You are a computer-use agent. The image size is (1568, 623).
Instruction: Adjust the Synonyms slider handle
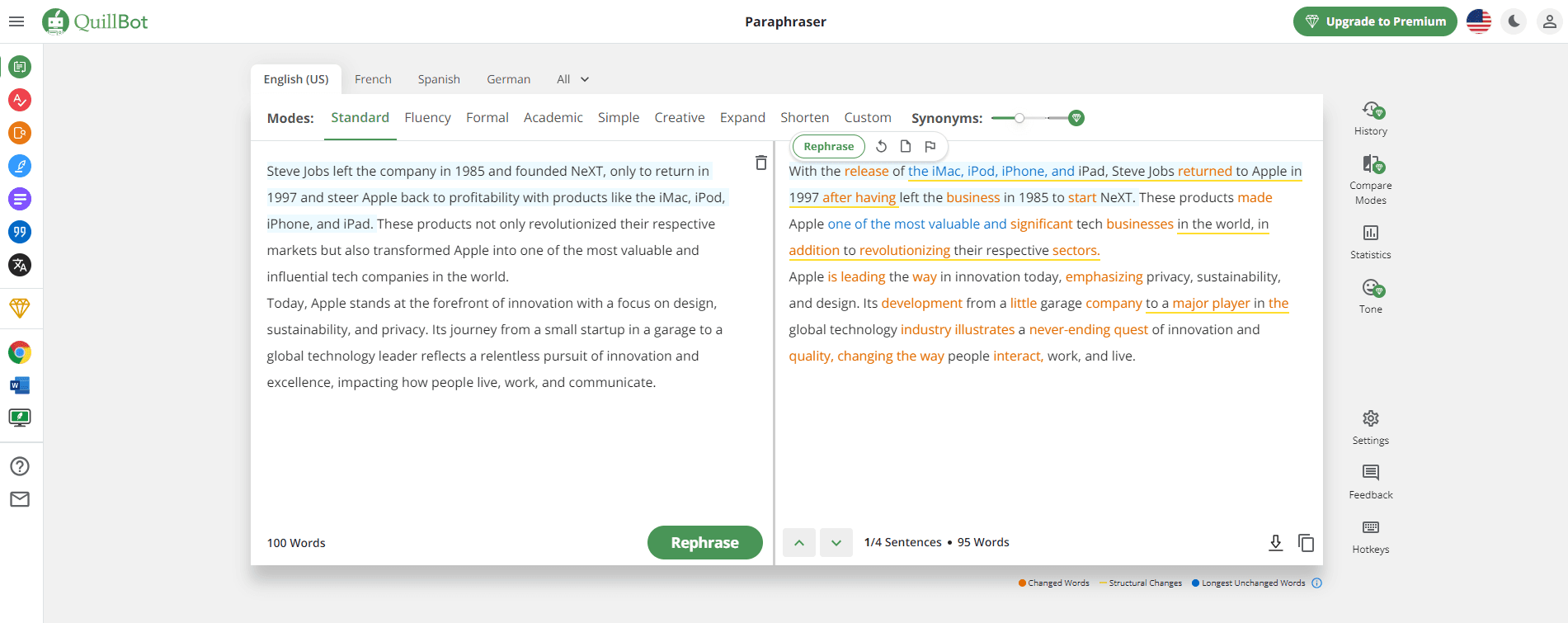(1019, 118)
